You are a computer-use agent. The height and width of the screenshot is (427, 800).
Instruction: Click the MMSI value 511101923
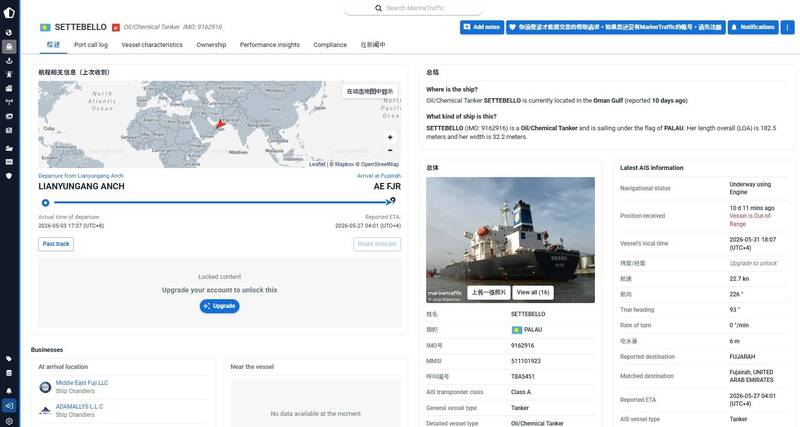point(526,361)
